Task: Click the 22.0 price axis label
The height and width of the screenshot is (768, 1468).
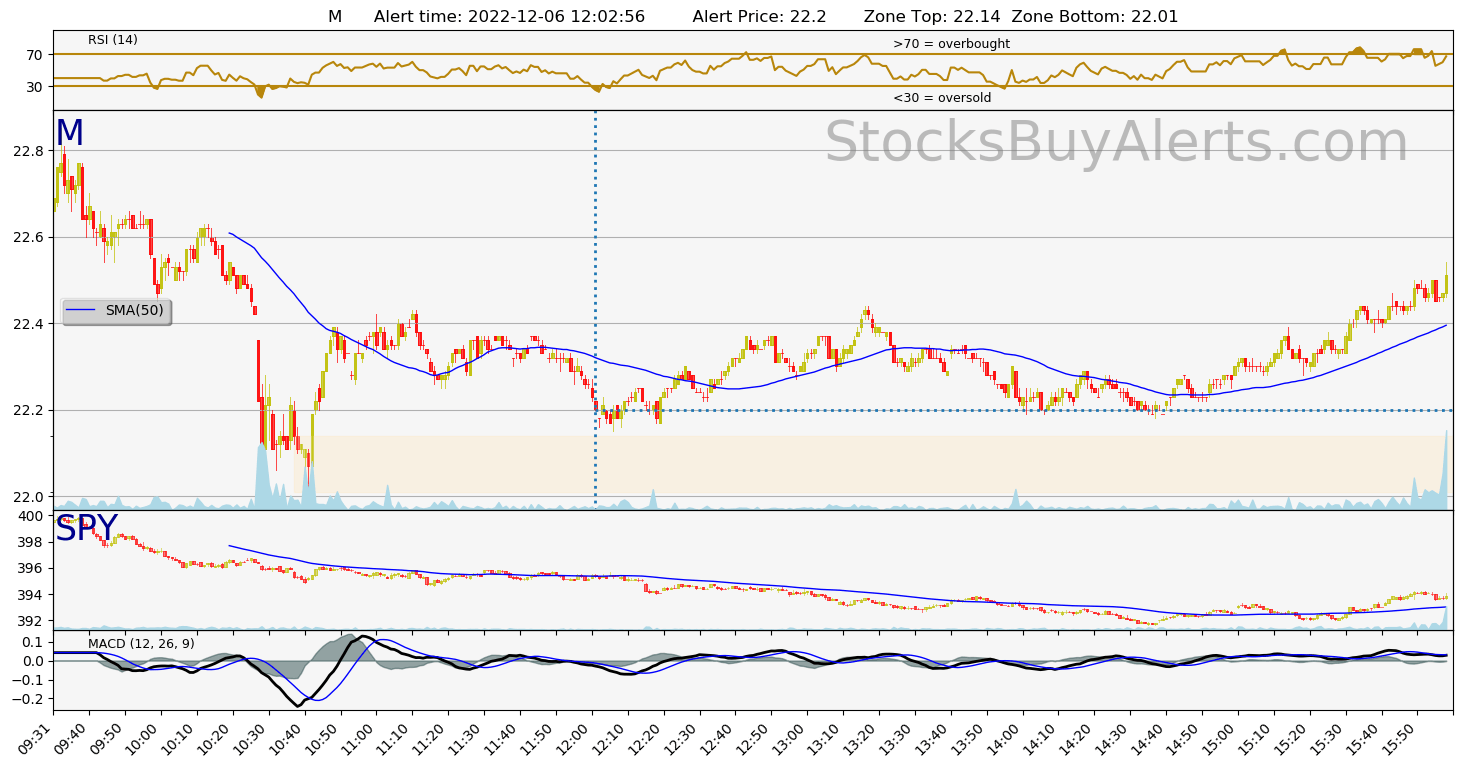Action: (27, 497)
